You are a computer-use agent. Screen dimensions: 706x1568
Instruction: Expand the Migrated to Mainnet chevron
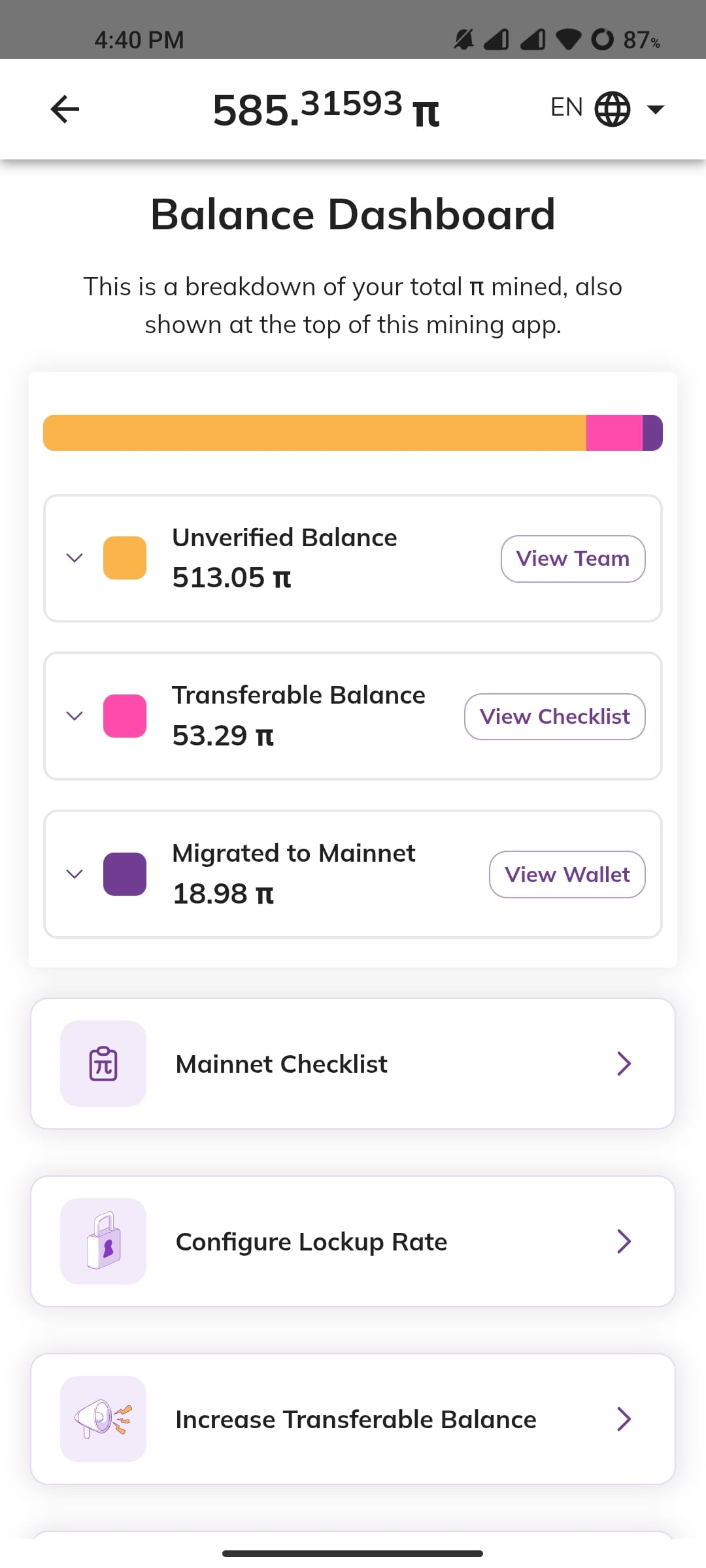click(75, 874)
